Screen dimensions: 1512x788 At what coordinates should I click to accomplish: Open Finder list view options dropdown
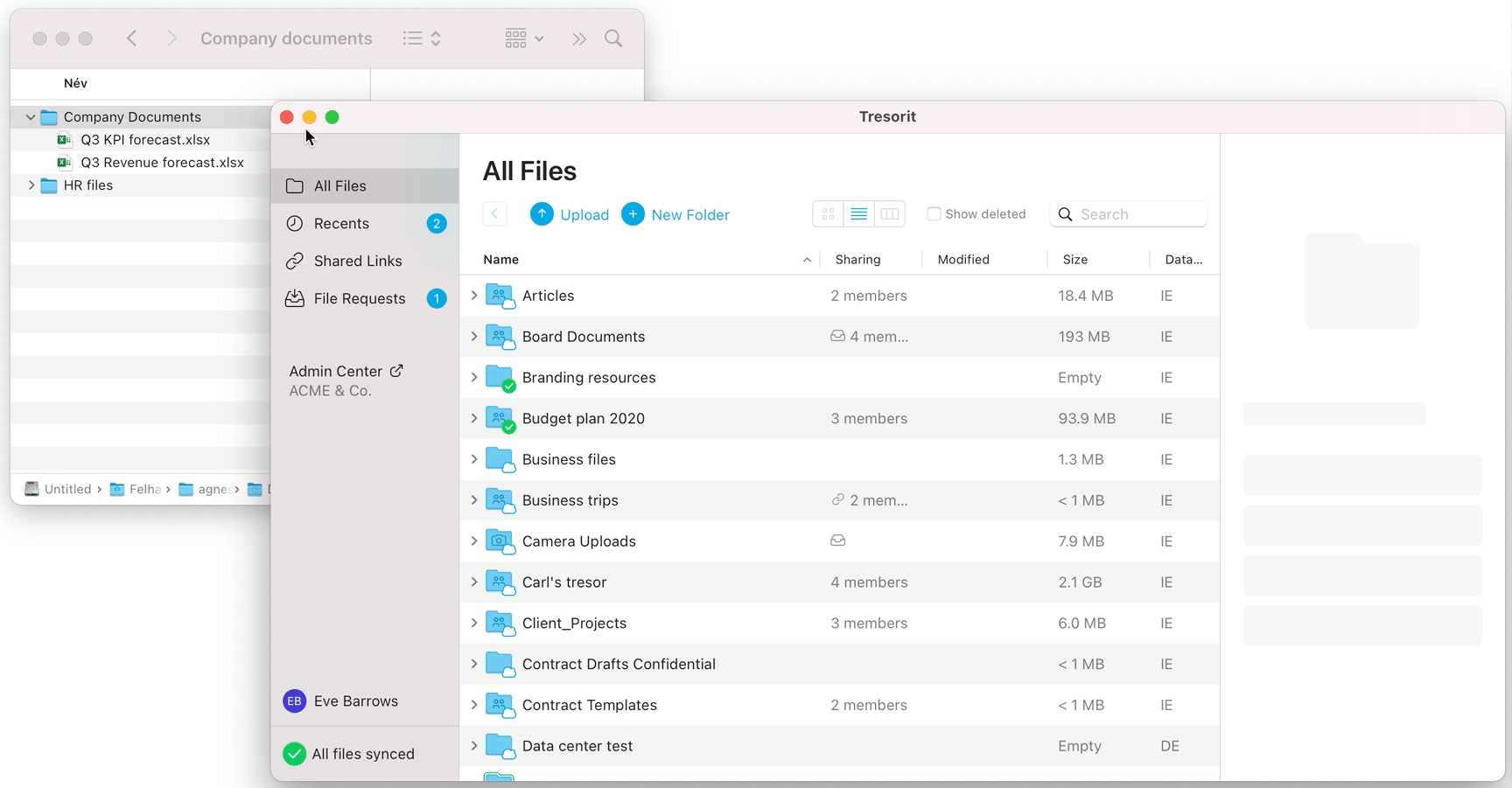(422, 38)
